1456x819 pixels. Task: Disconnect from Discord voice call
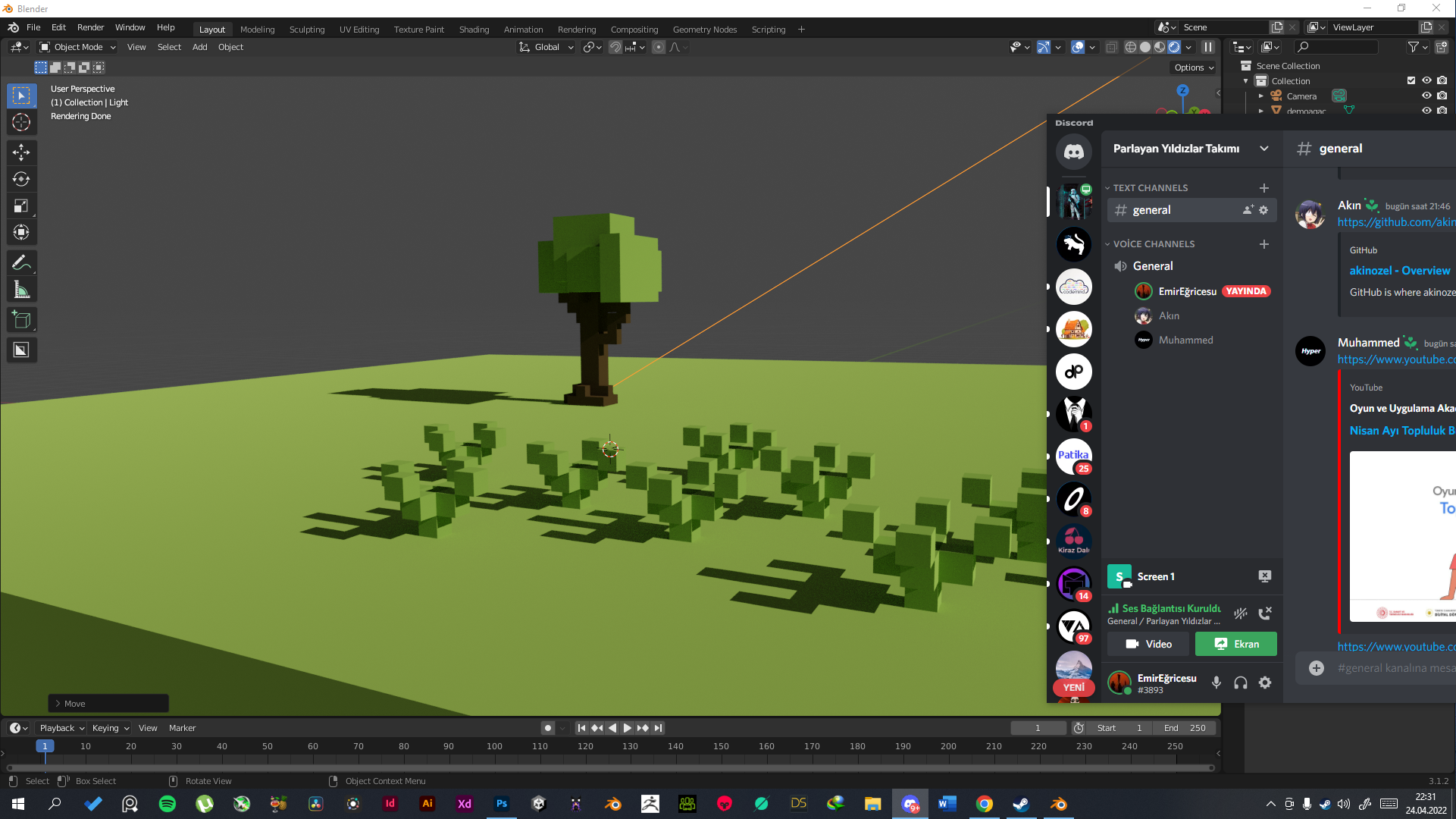tap(1264, 613)
